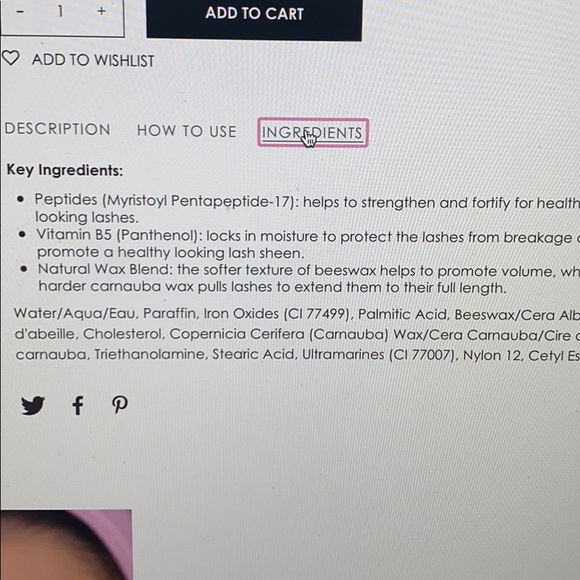580x580 pixels.
Task: Click the quantity field showing 1
Action: pyautogui.click(x=60, y=11)
